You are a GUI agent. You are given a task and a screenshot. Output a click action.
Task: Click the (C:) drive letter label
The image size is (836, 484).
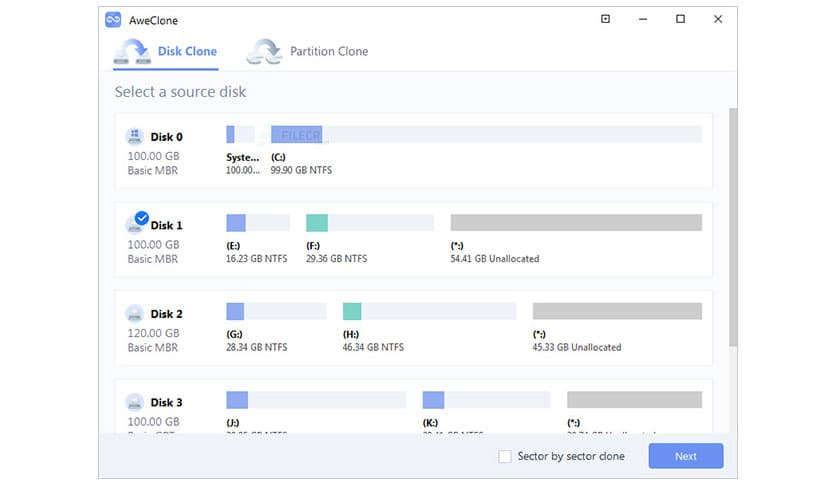[x=278, y=157]
